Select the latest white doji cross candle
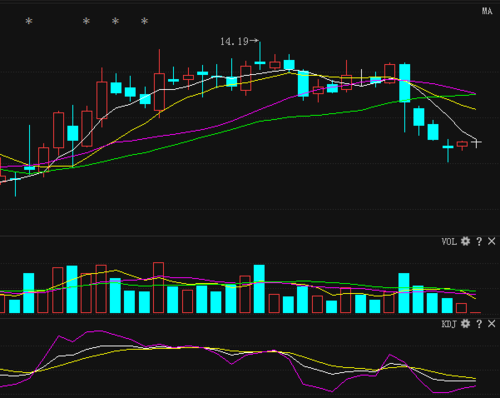 pos(476,143)
